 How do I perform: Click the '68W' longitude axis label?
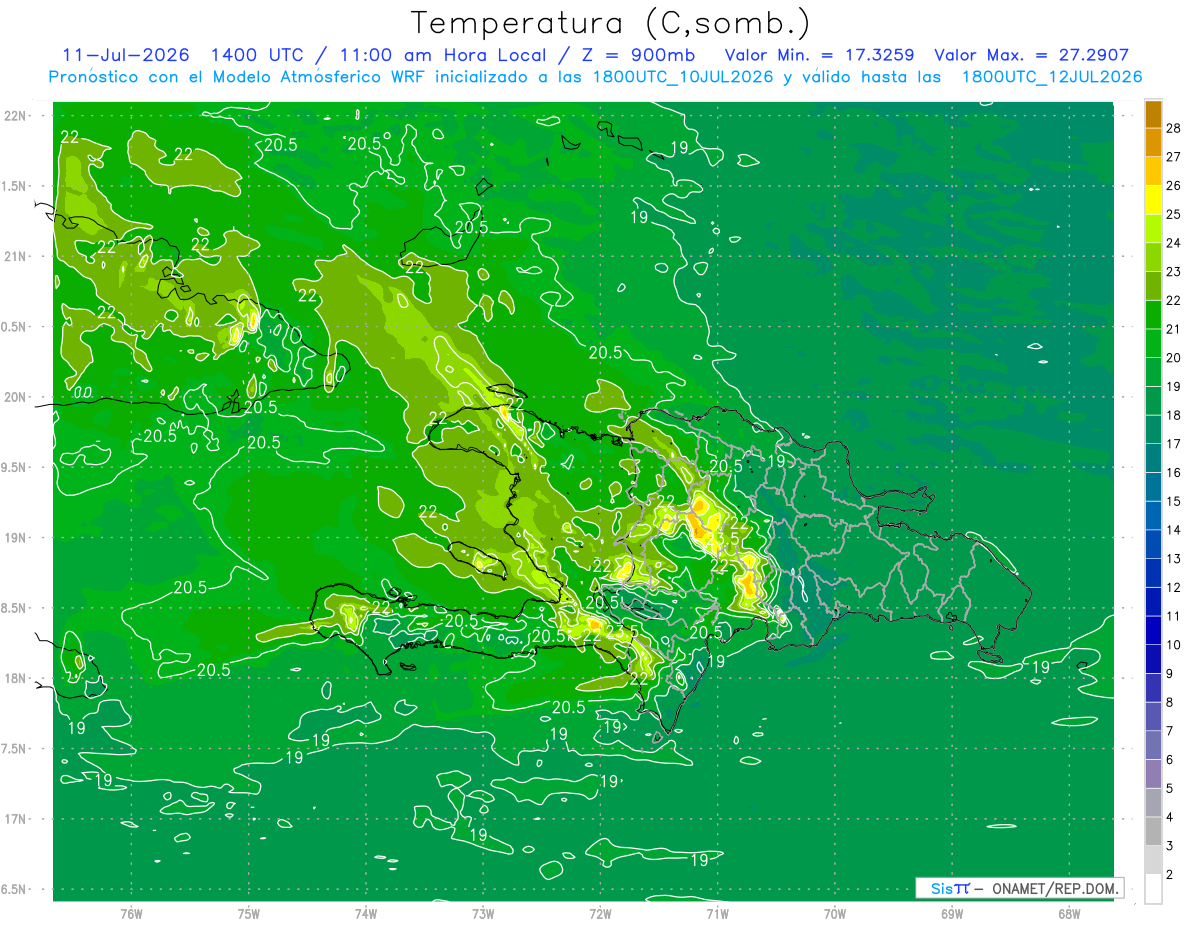coord(1069,913)
